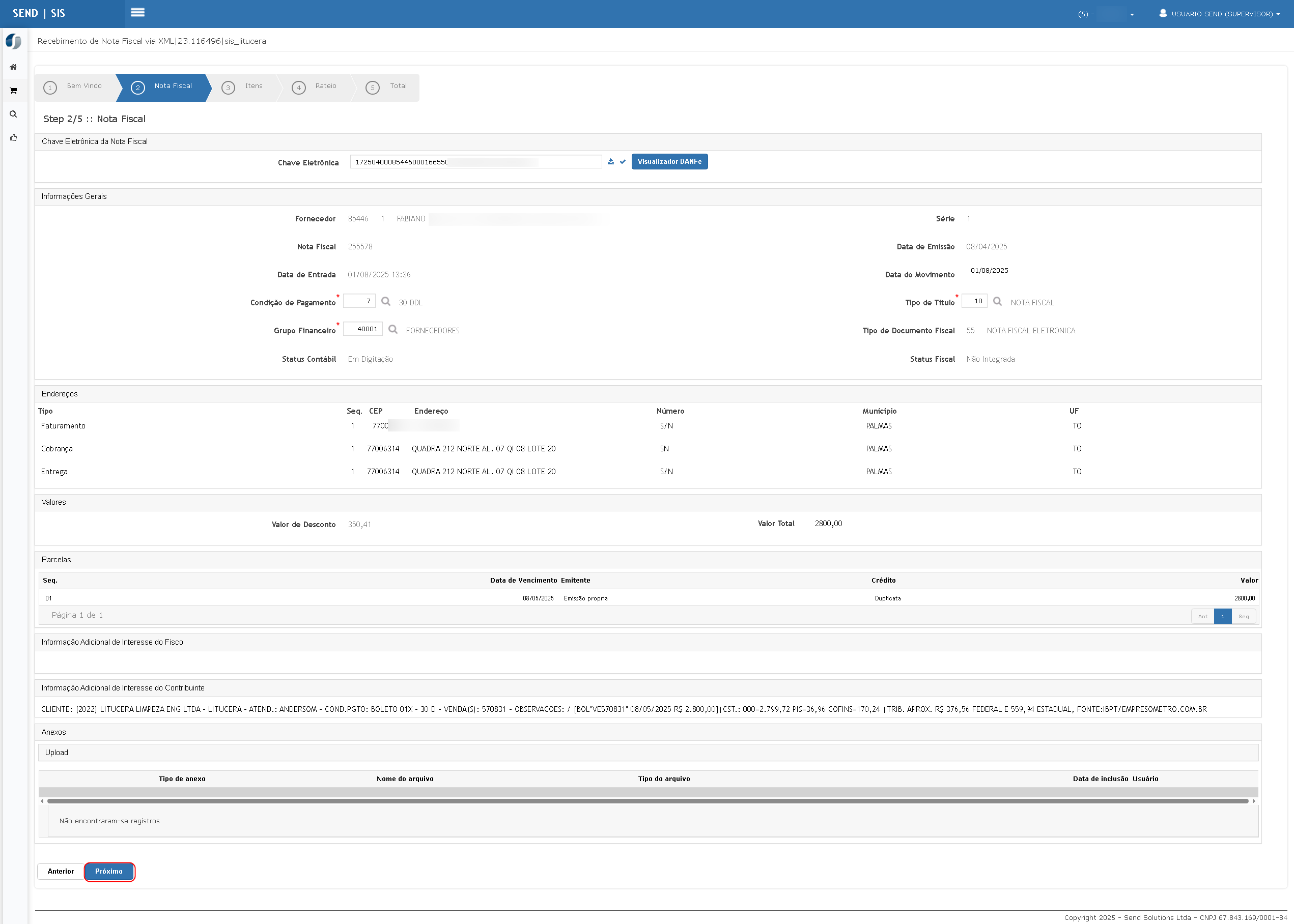Viewport: 1294px width, 924px height.
Task: Click the Anterior button
Action: pyautogui.click(x=61, y=871)
